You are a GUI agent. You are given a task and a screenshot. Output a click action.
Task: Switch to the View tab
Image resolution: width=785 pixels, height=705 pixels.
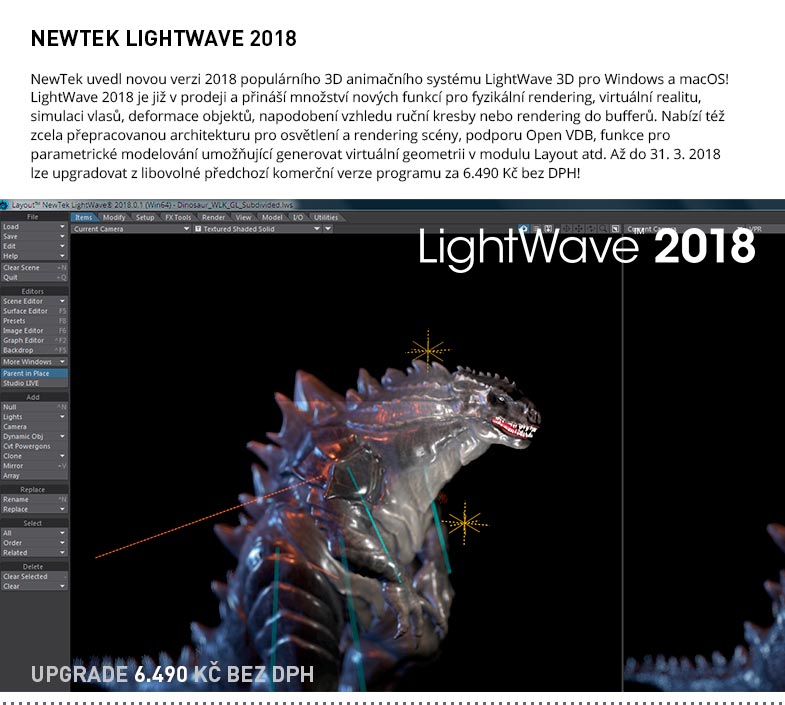(243, 217)
